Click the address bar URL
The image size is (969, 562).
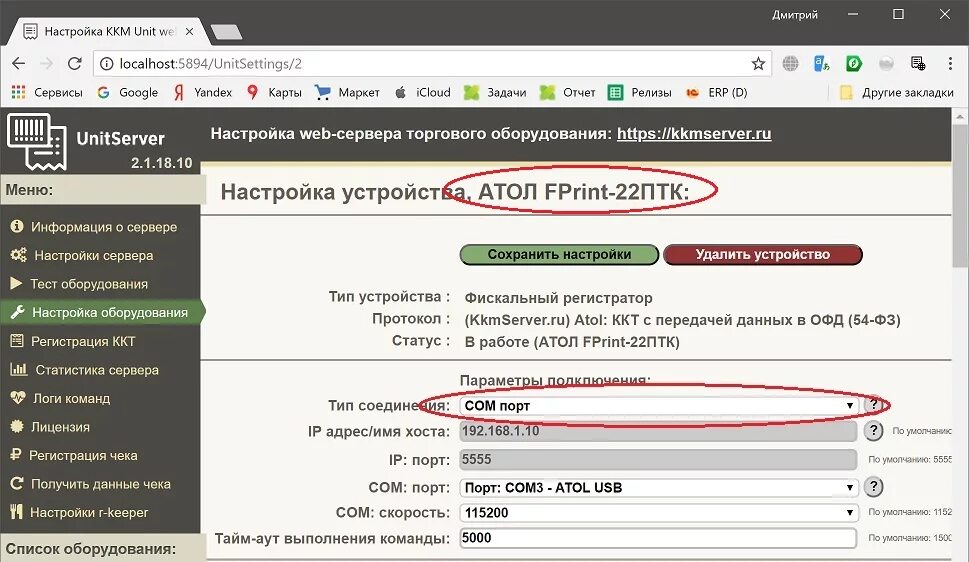click(211, 64)
